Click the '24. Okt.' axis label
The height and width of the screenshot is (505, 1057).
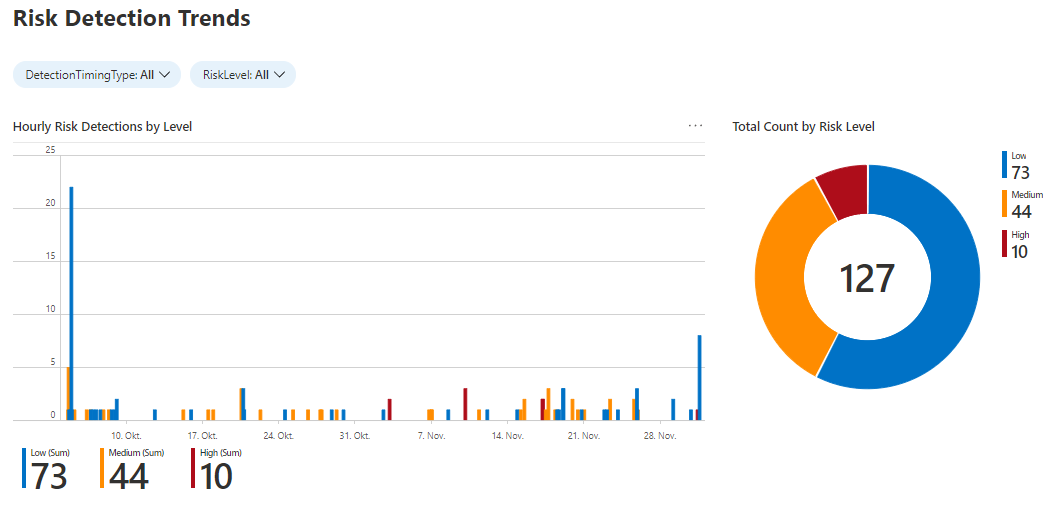pos(279,436)
